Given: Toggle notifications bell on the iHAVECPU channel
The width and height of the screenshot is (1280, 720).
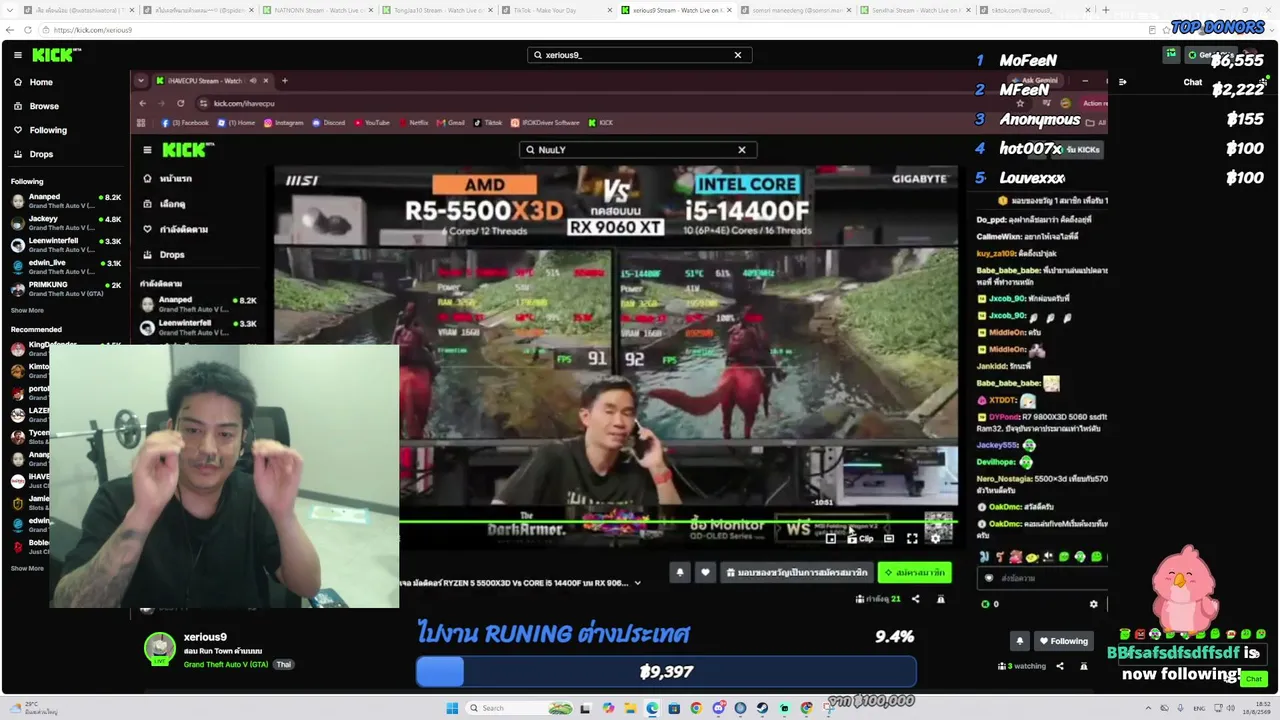Looking at the screenshot, I should tap(680, 573).
